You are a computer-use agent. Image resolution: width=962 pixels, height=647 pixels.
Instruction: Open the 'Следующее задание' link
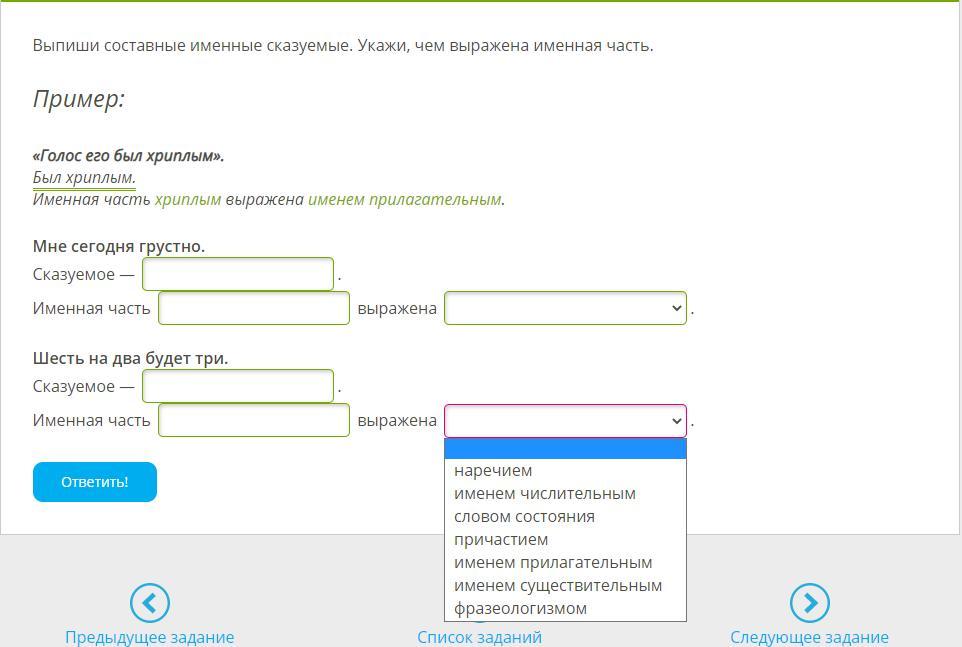[809, 637]
